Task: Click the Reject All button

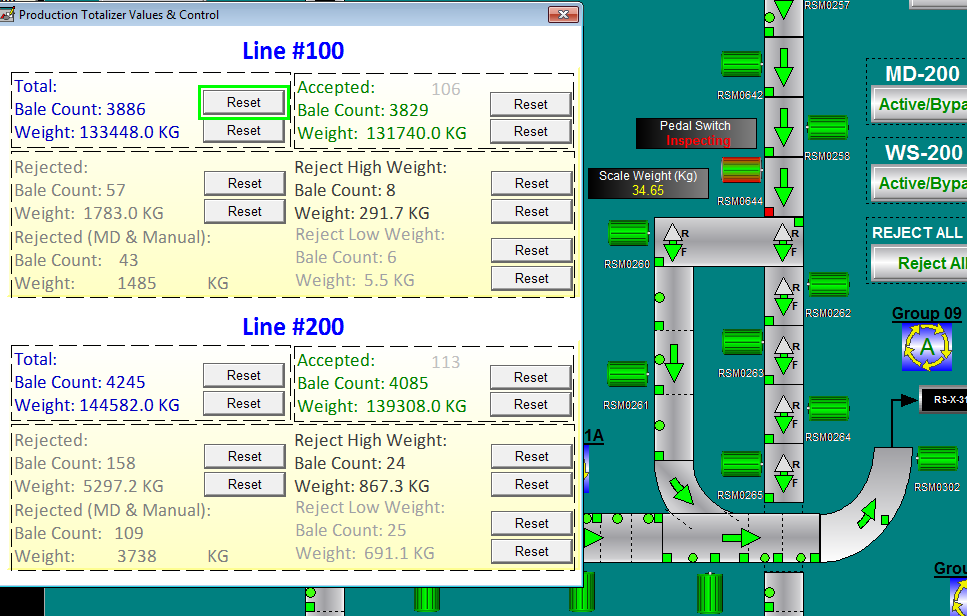Action: [x=920, y=263]
